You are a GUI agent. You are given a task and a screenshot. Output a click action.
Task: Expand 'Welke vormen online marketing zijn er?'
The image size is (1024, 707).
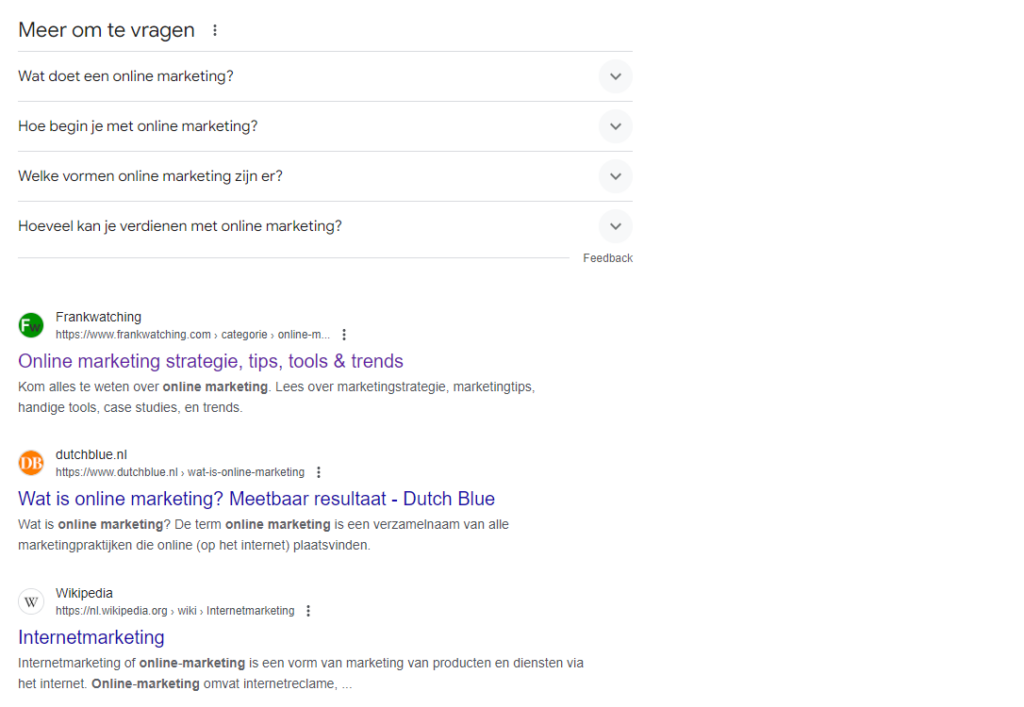[615, 176]
